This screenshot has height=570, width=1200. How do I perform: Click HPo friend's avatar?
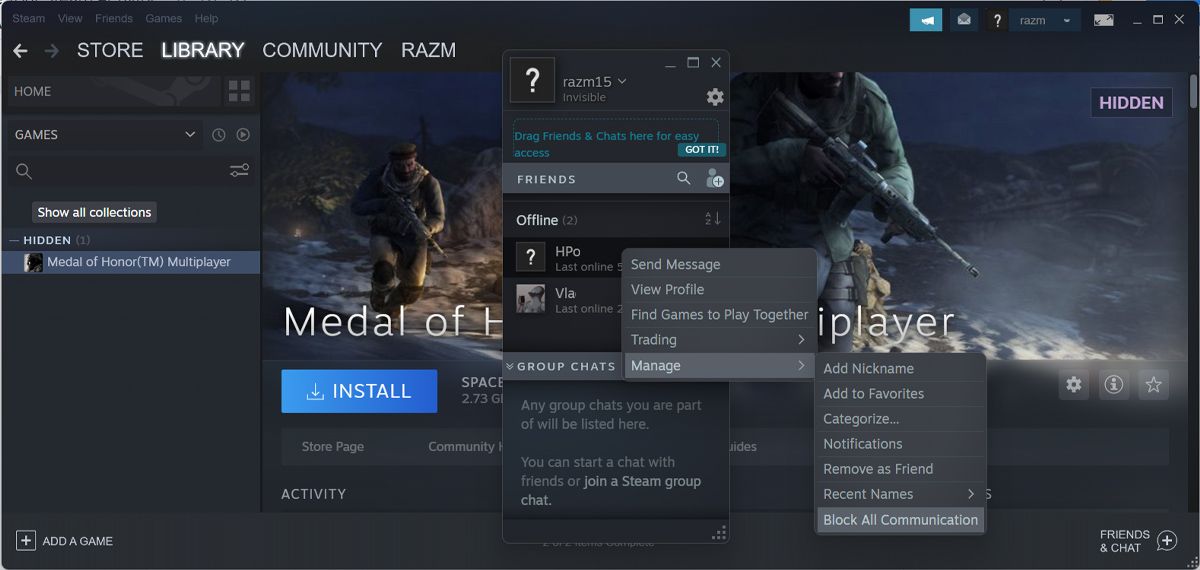pyautogui.click(x=531, y=257)
